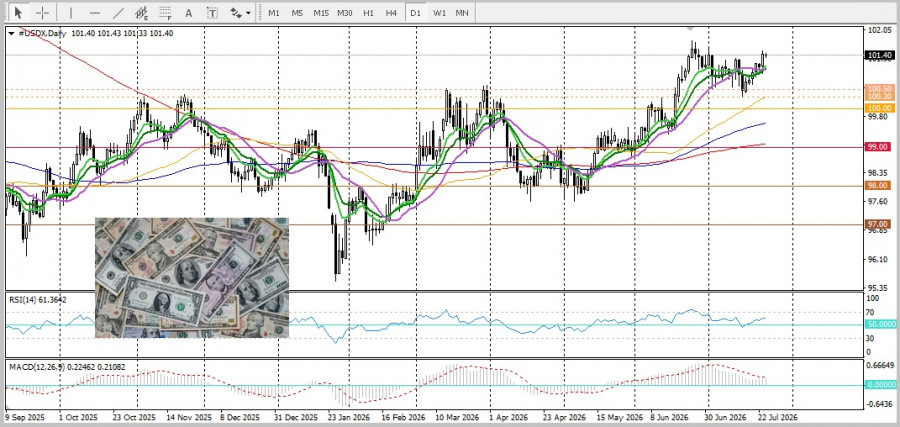Switch to the M15 timeframe
900x427 pixels.
coord(321,13)
